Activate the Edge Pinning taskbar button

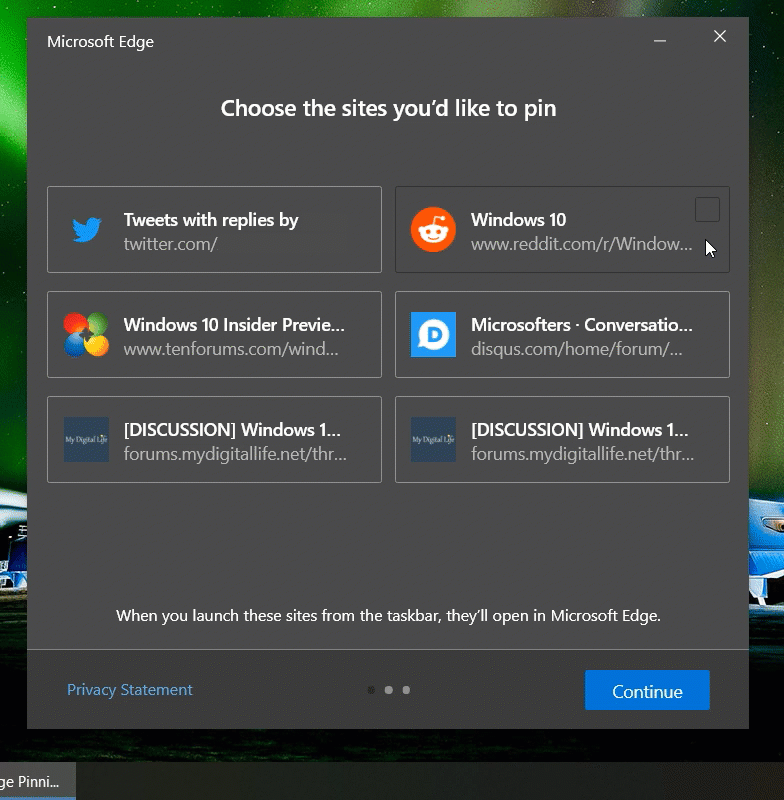(x=35, y=781)
